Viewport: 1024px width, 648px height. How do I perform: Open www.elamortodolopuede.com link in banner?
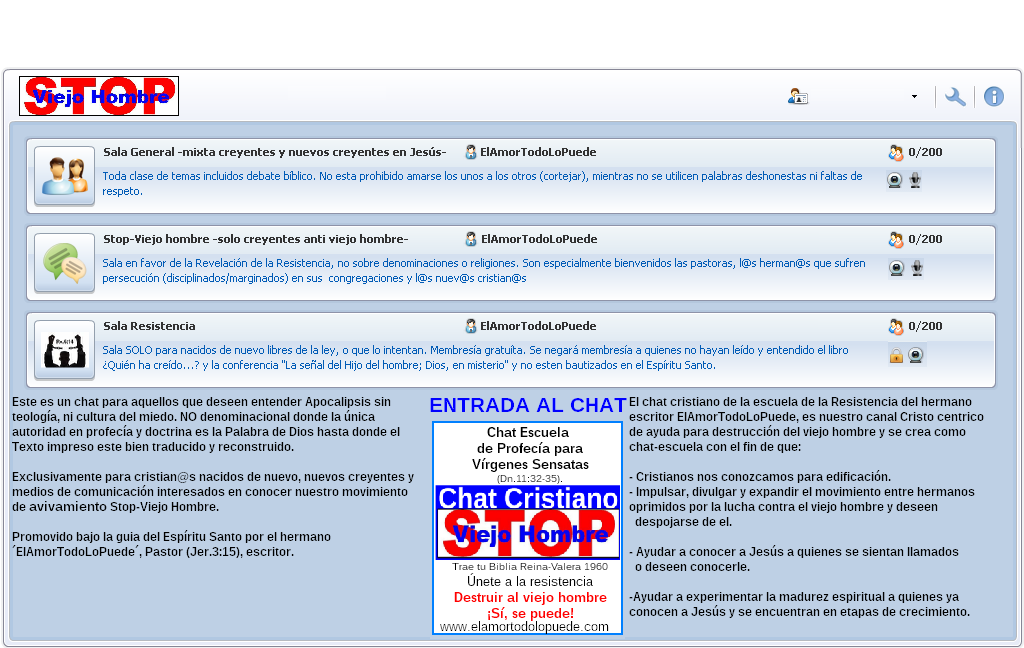524,627
